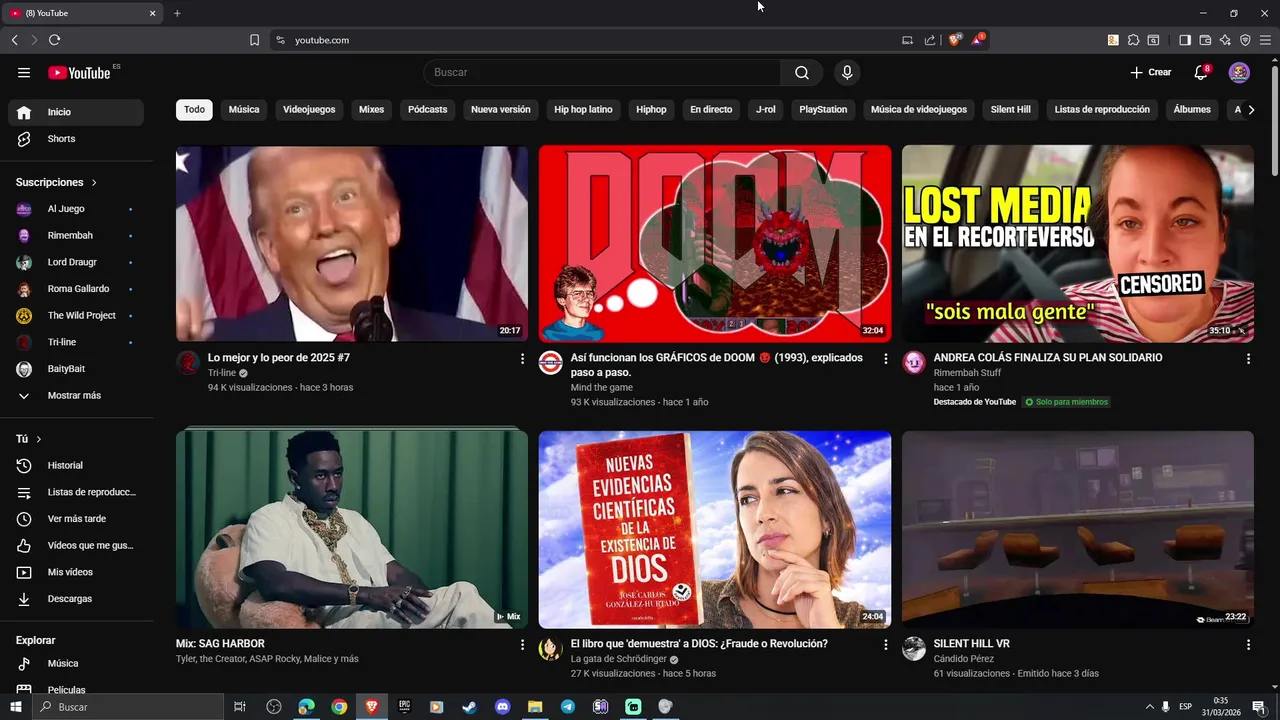1280x720 pixels.
Task: Open options menu for DOOM graphics video
Action: pos(885,358)
